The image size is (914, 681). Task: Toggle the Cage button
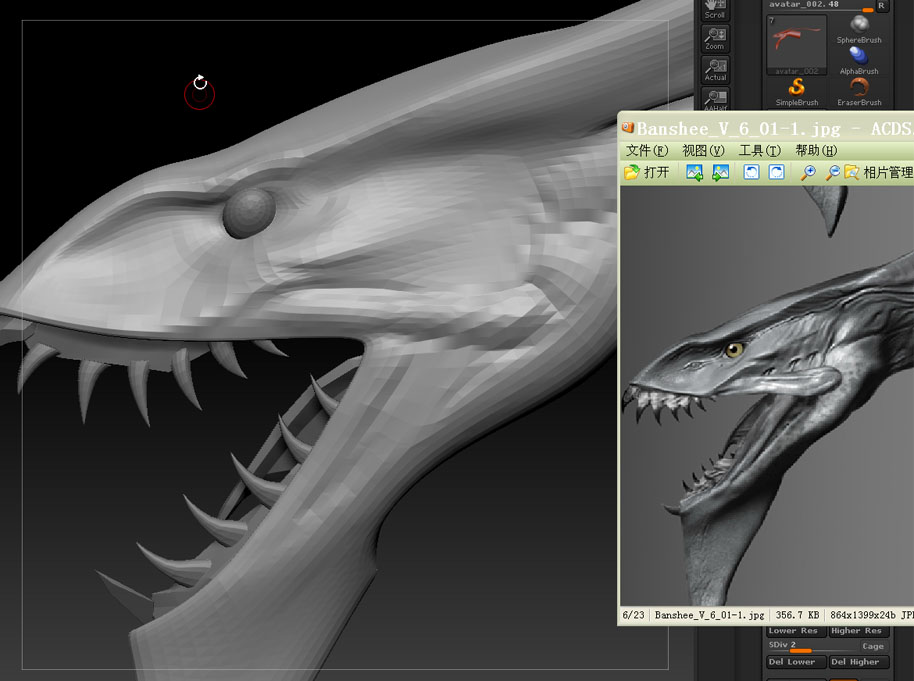tap(873, 646)
